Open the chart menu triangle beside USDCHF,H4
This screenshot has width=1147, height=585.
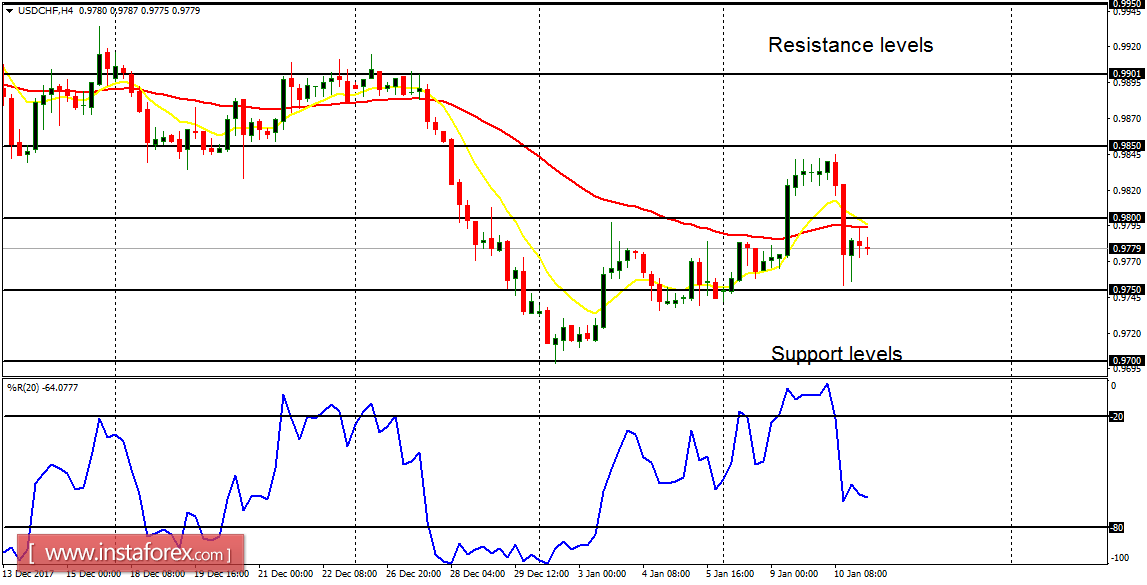(x=8, y=11)
